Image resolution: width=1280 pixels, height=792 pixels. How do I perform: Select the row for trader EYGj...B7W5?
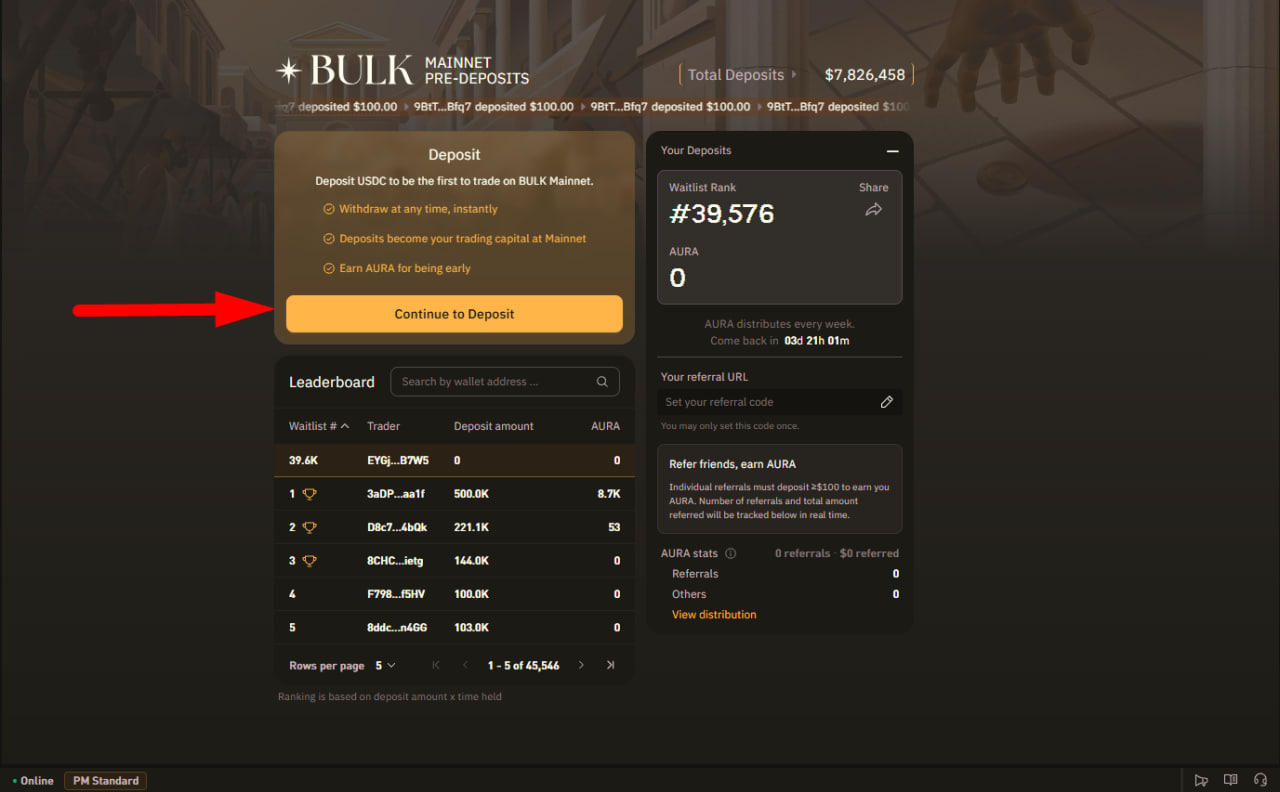point(454,460)
